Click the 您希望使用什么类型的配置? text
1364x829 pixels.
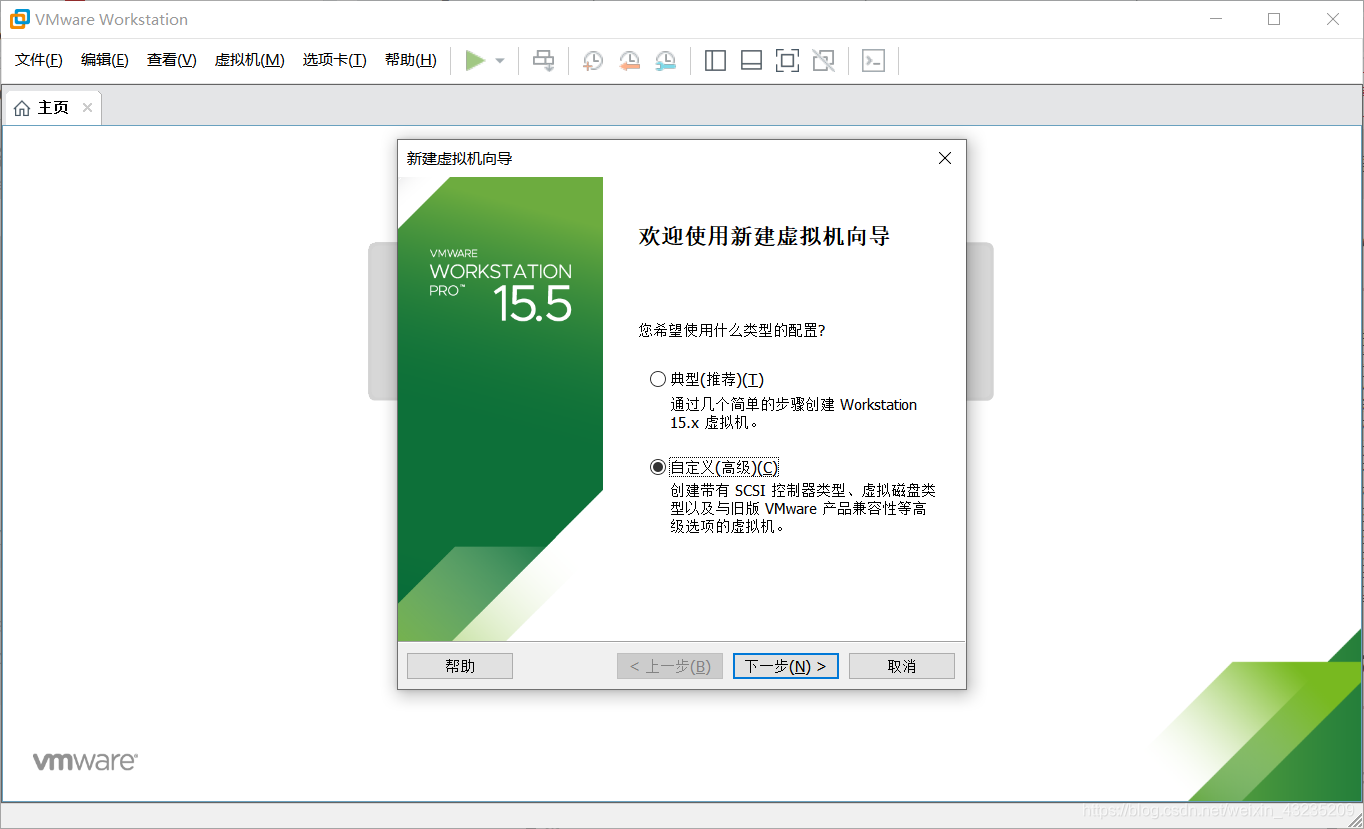click(x=732, y=329)
